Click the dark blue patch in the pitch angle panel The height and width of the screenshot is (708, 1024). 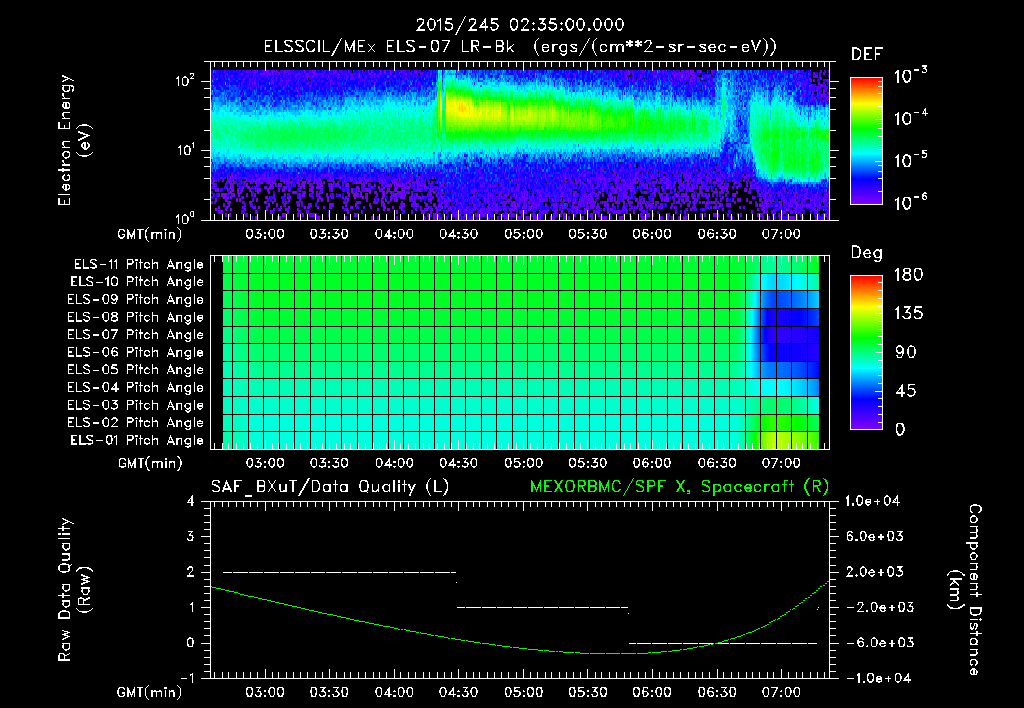[790, 335]
